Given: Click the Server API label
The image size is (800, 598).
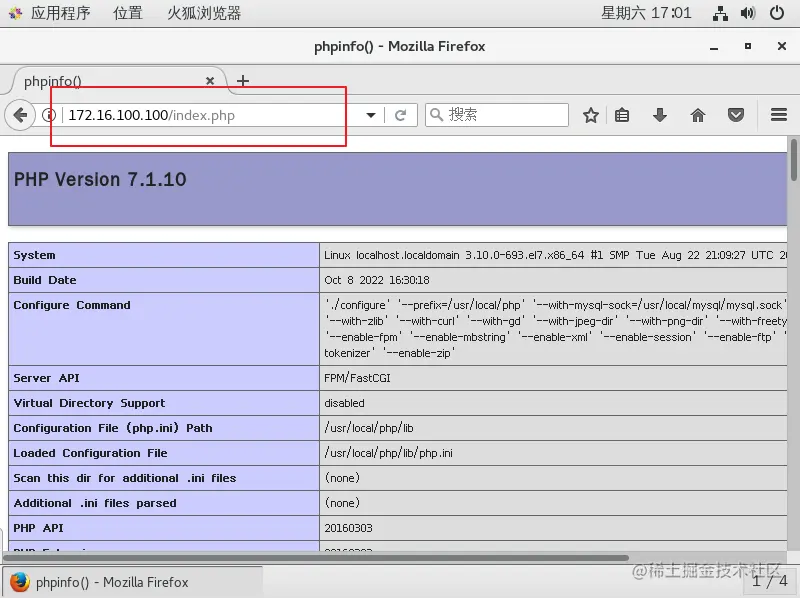Looking at the screenshot, I should click(x=46, y=378).
